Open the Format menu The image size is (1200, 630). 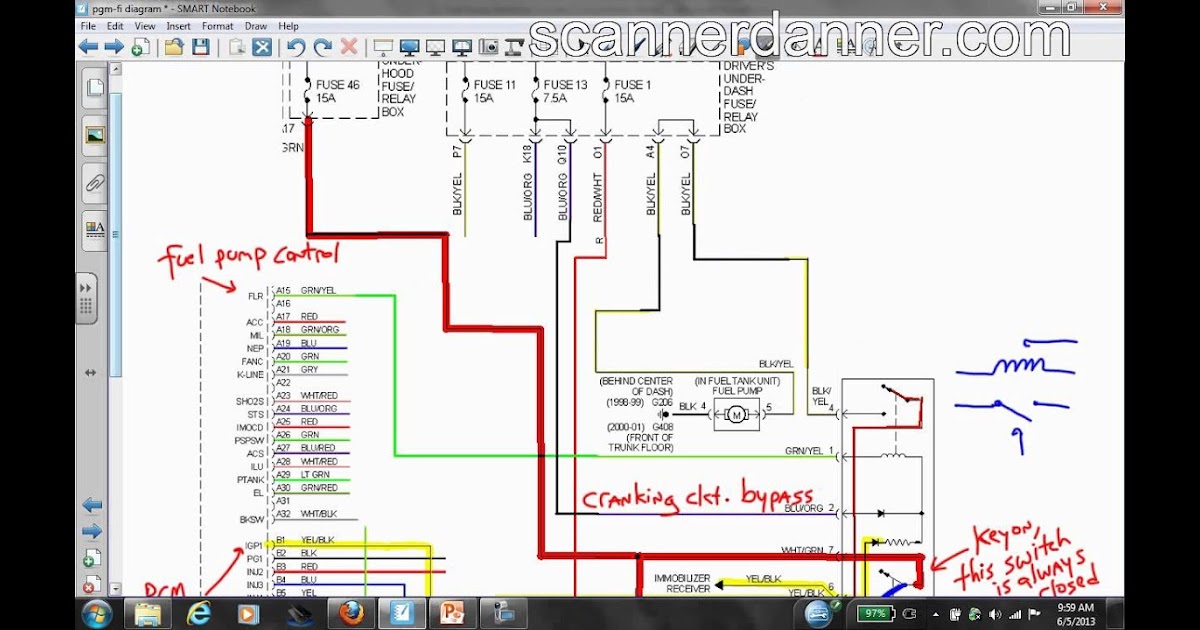pos(217,26)
